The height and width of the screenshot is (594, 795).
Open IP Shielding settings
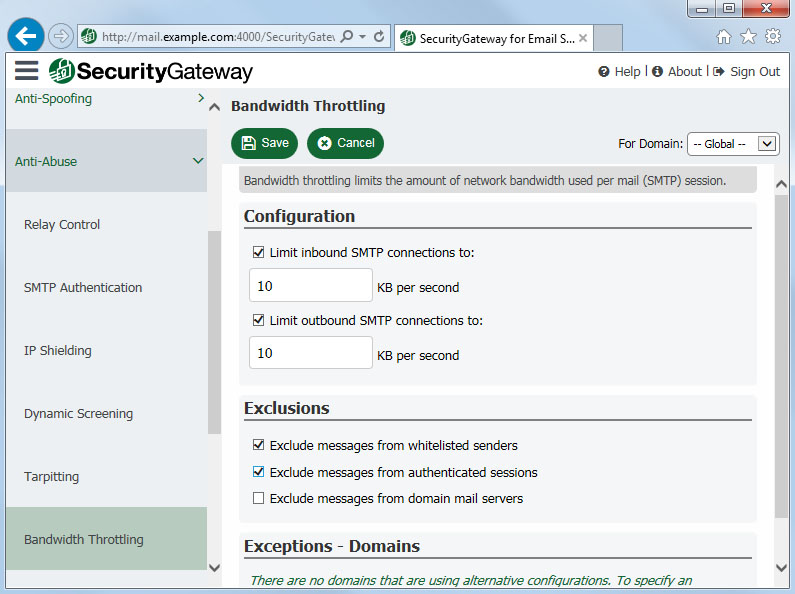click(106, 350)
